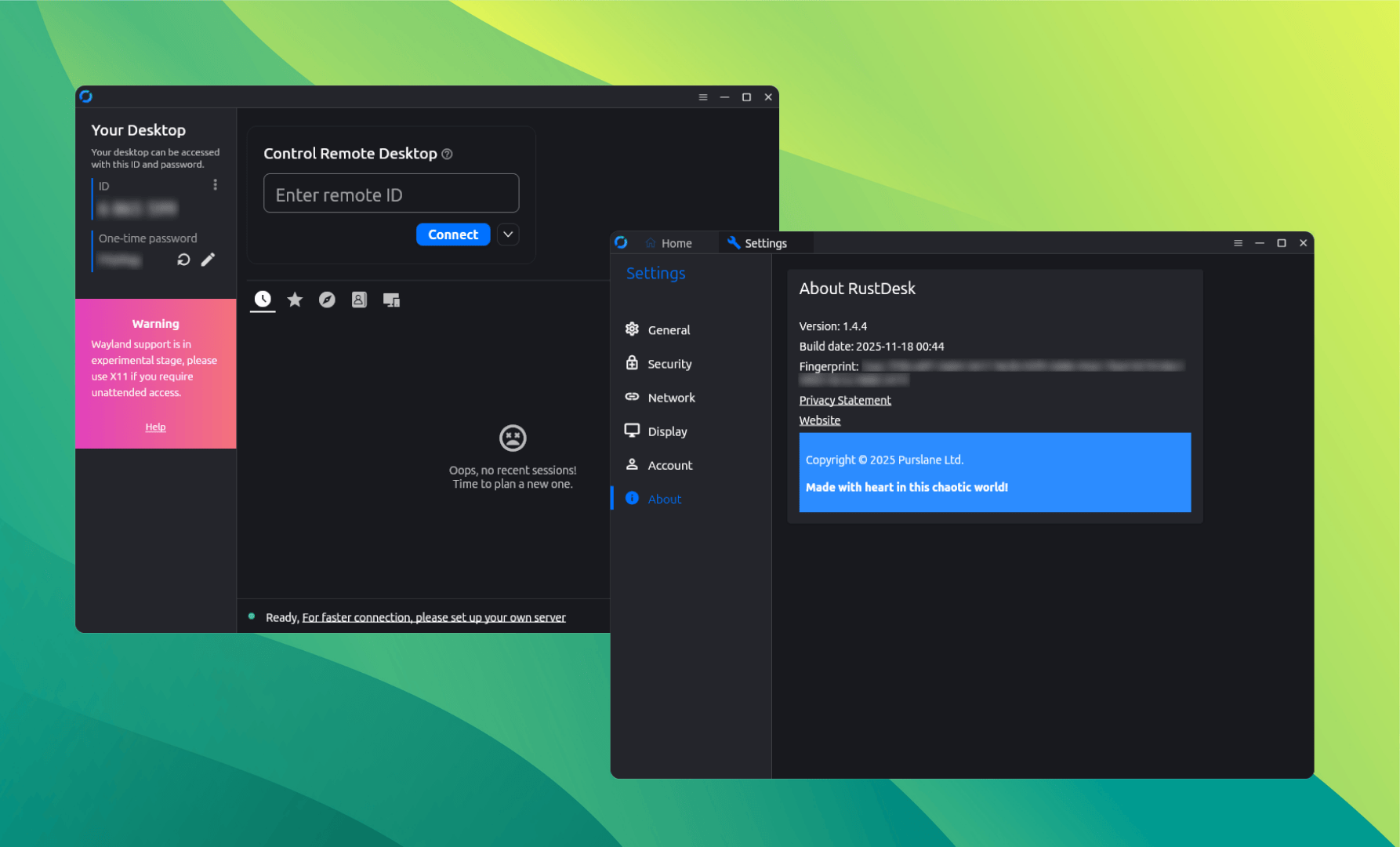Image resolution: width=1400 pixels, height=847 pixels.
Task: Open the Discovered peers compass tab
Action: coord(327,299)
